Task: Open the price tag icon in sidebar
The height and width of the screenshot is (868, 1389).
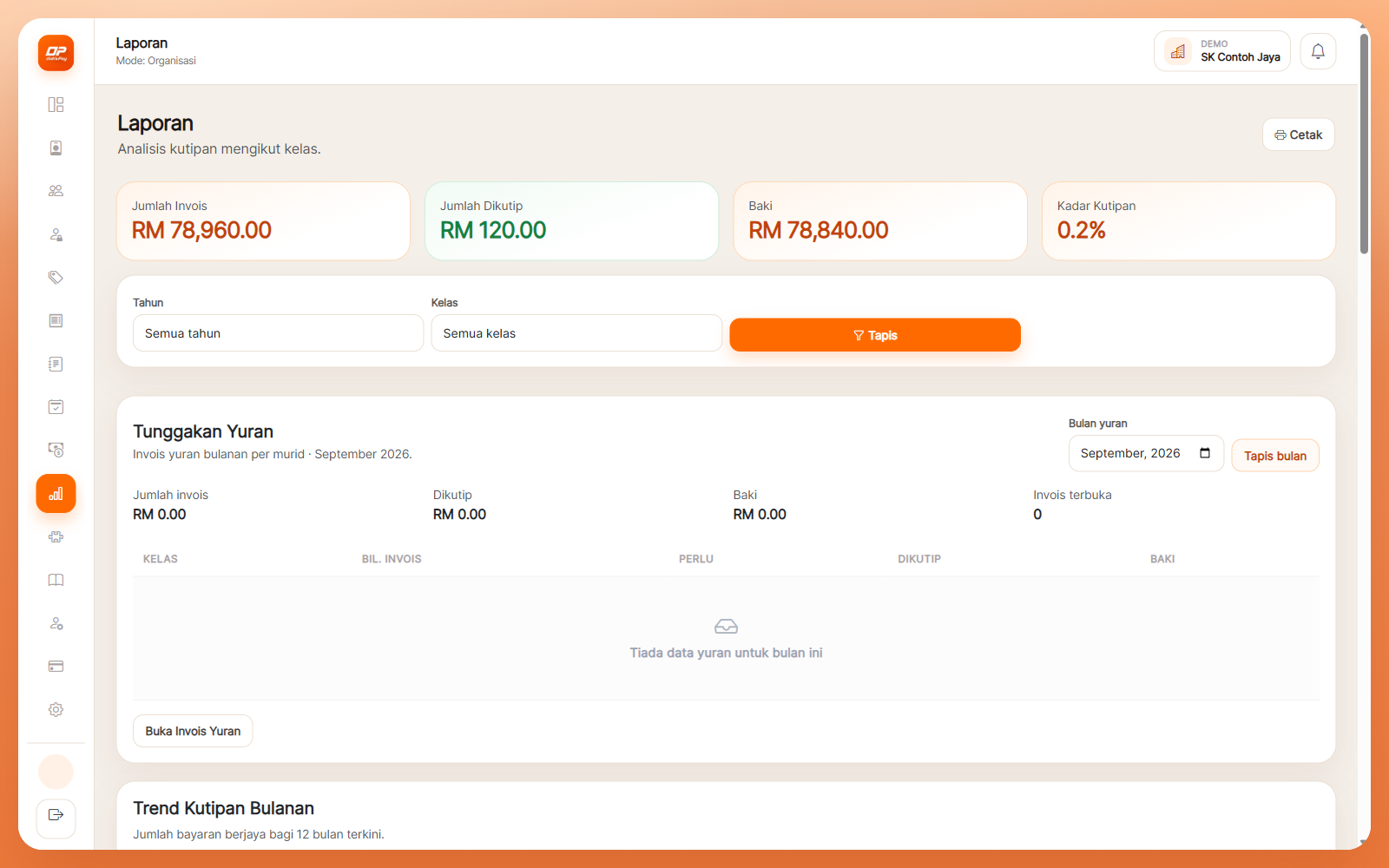Action: point(56,278)
